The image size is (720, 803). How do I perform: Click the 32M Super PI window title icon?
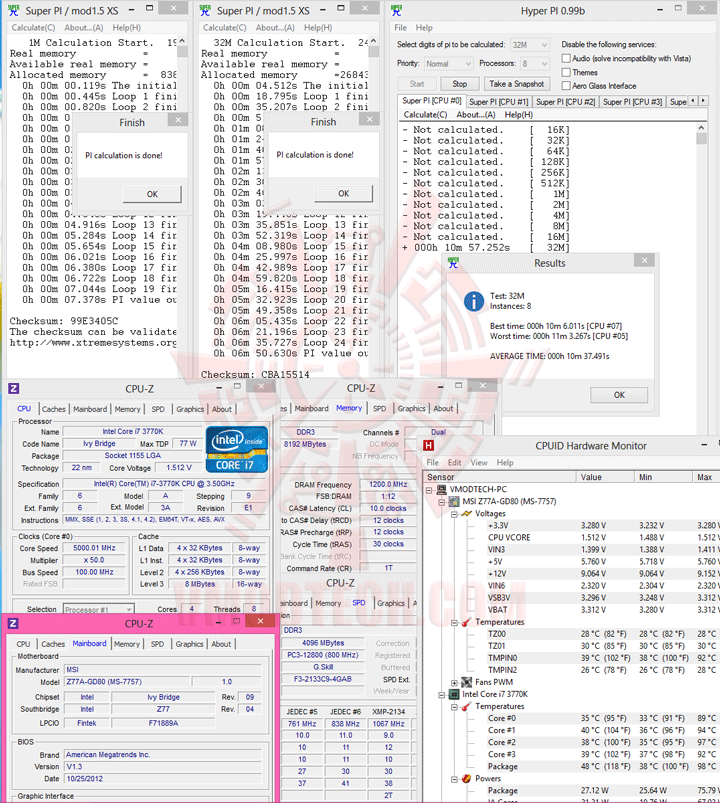[205, 10]
